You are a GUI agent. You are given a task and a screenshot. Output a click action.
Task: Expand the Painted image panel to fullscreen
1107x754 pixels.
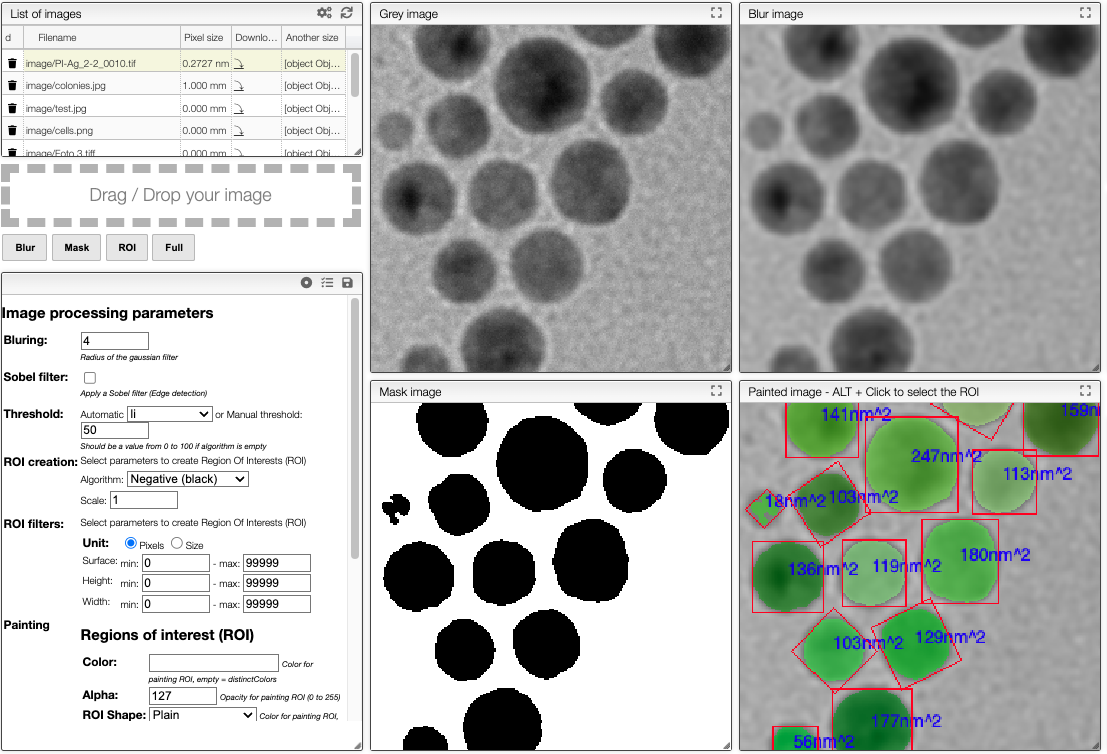1085,392
